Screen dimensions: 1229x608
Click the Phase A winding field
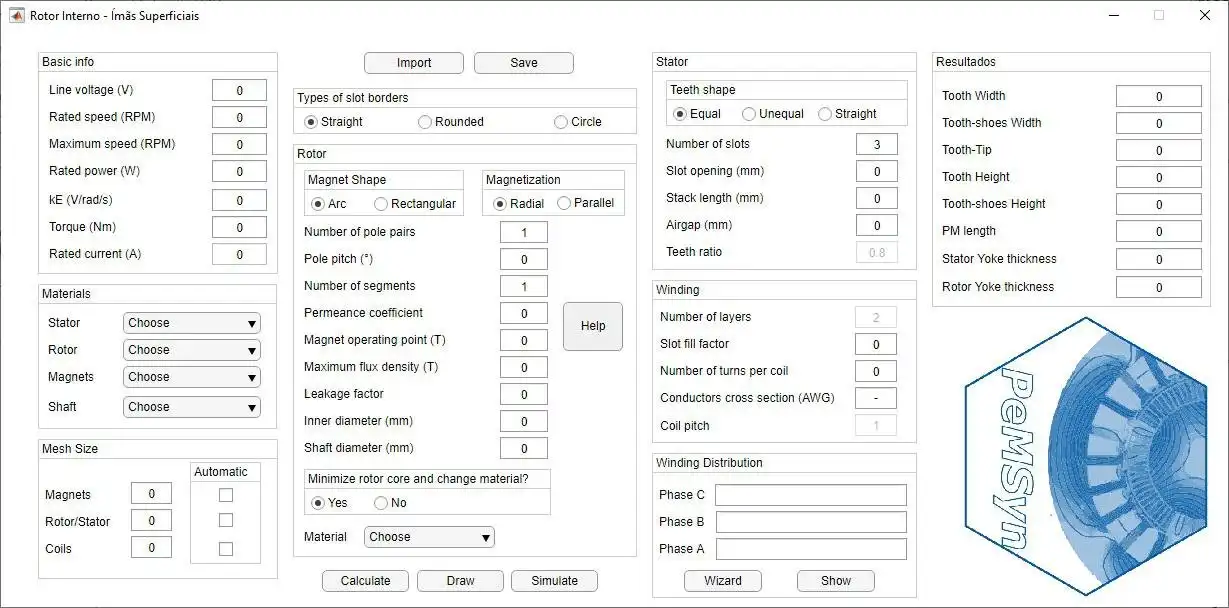[x=811, y=549]
